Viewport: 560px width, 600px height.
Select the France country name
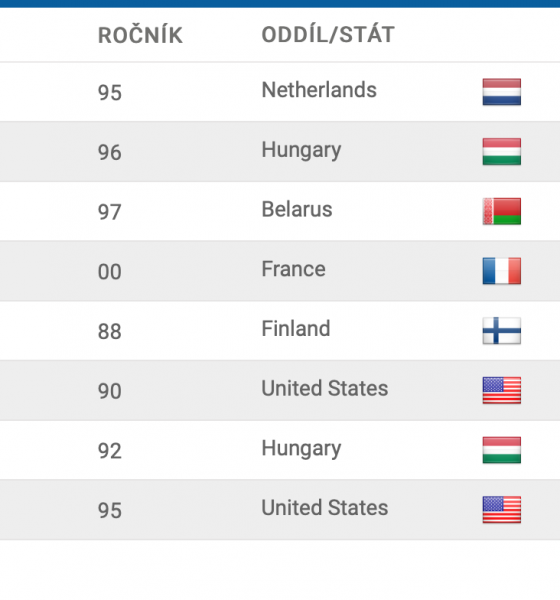click(x=293, y=269)
